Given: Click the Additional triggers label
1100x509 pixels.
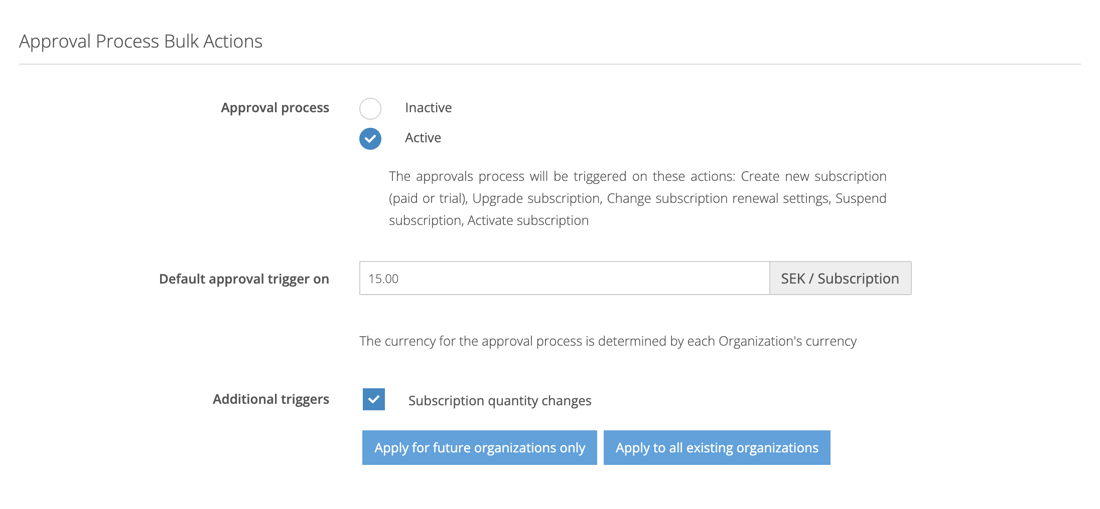Looking at the screenshot, I should point(271,399).
